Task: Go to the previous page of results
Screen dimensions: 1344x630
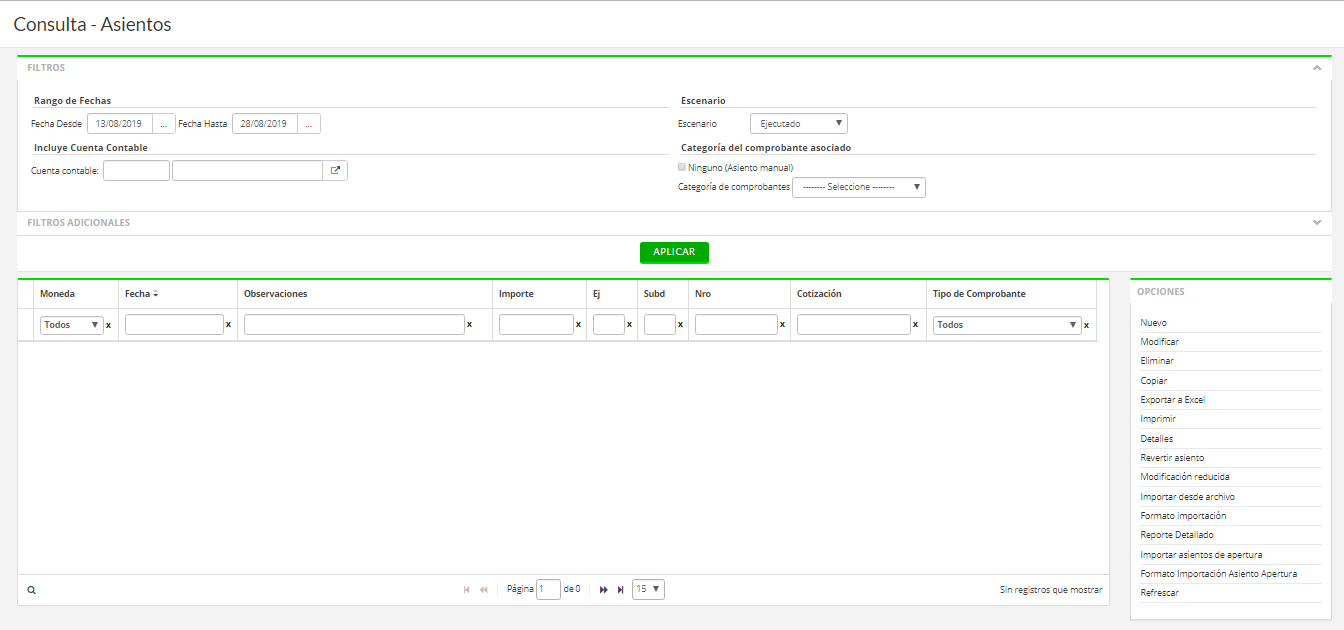Action: coord(484,590)
